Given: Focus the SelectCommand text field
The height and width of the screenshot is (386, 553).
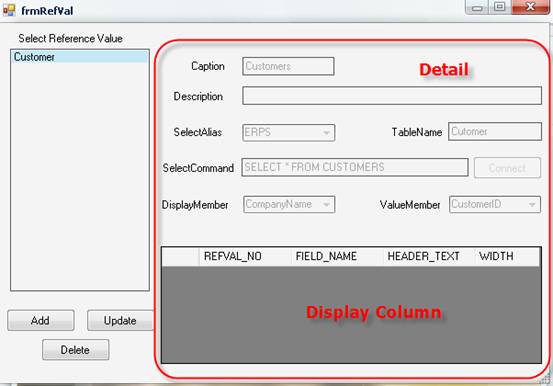Looking at the screenshot, I should click(355, 167).
